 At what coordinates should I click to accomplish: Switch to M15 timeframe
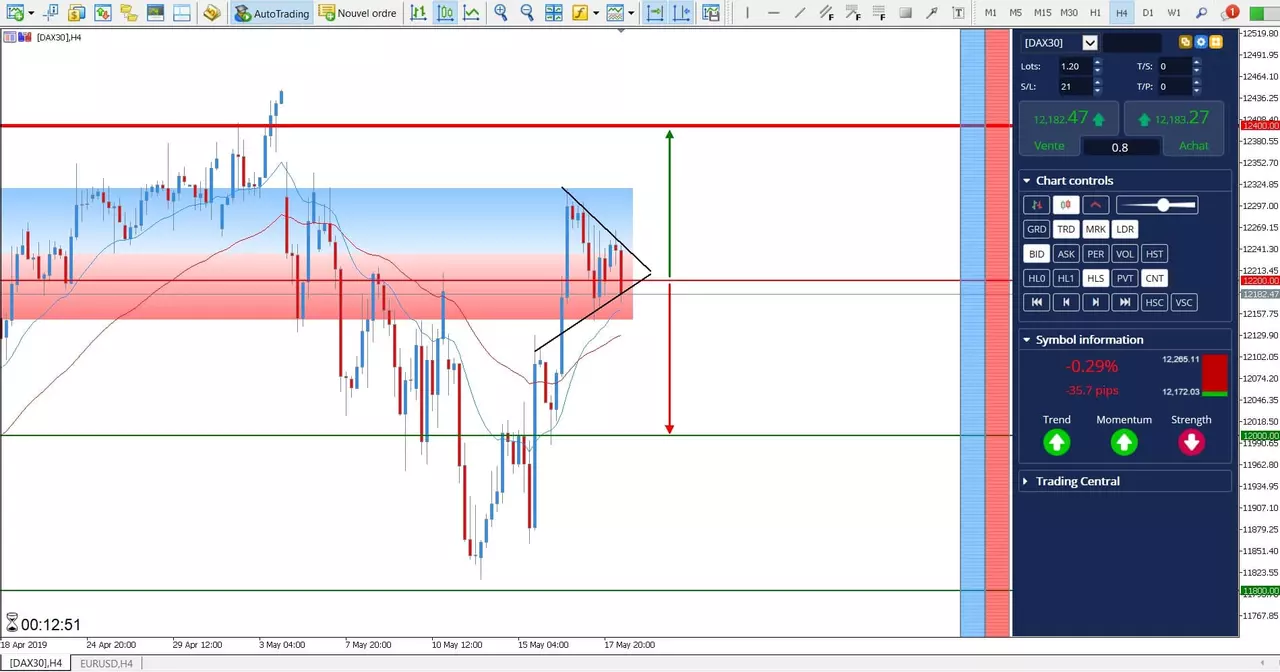point(1042,13)
